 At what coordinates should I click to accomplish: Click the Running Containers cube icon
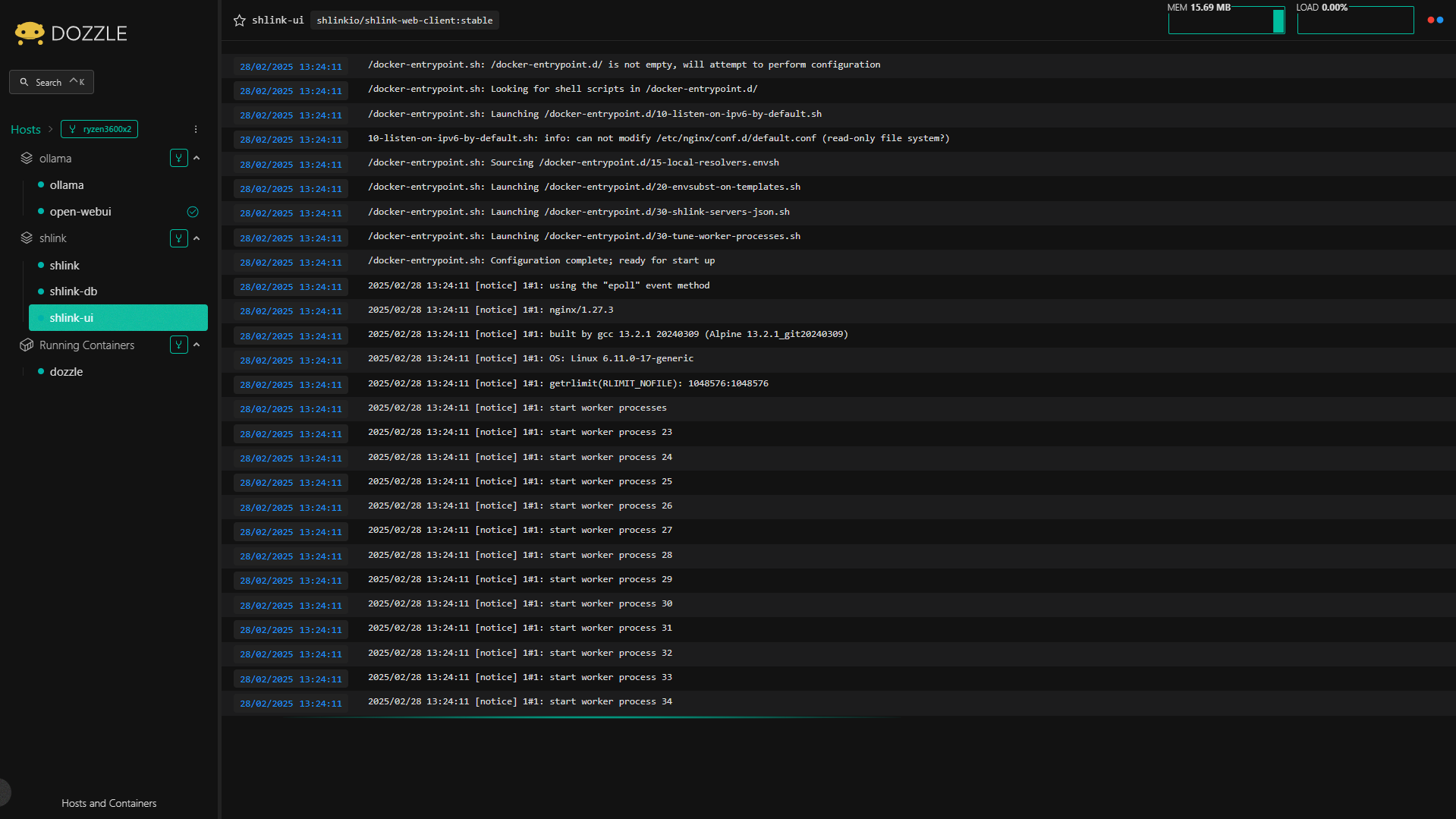(x=27, y=345)
